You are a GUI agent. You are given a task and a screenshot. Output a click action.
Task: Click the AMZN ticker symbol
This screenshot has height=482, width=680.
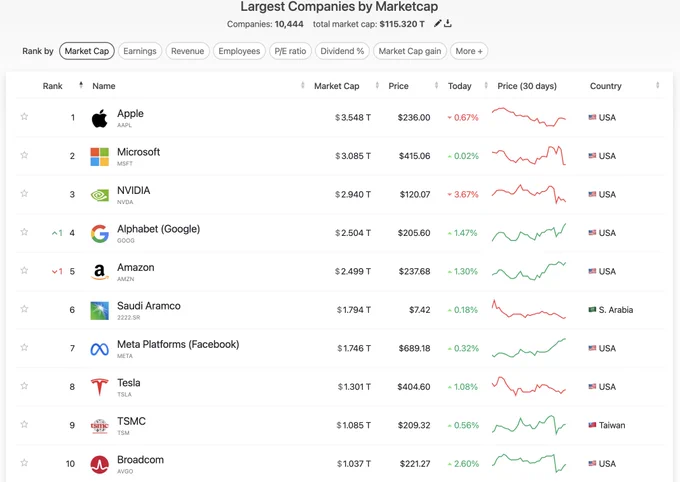125,279
